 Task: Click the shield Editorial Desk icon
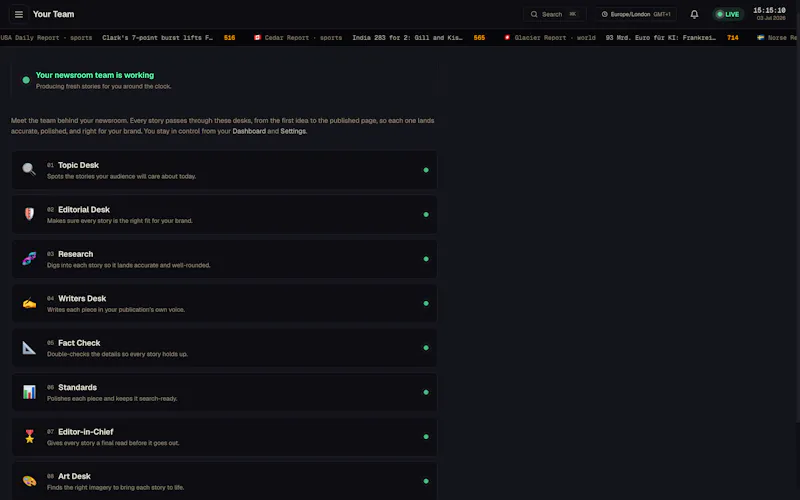(29, 214)
